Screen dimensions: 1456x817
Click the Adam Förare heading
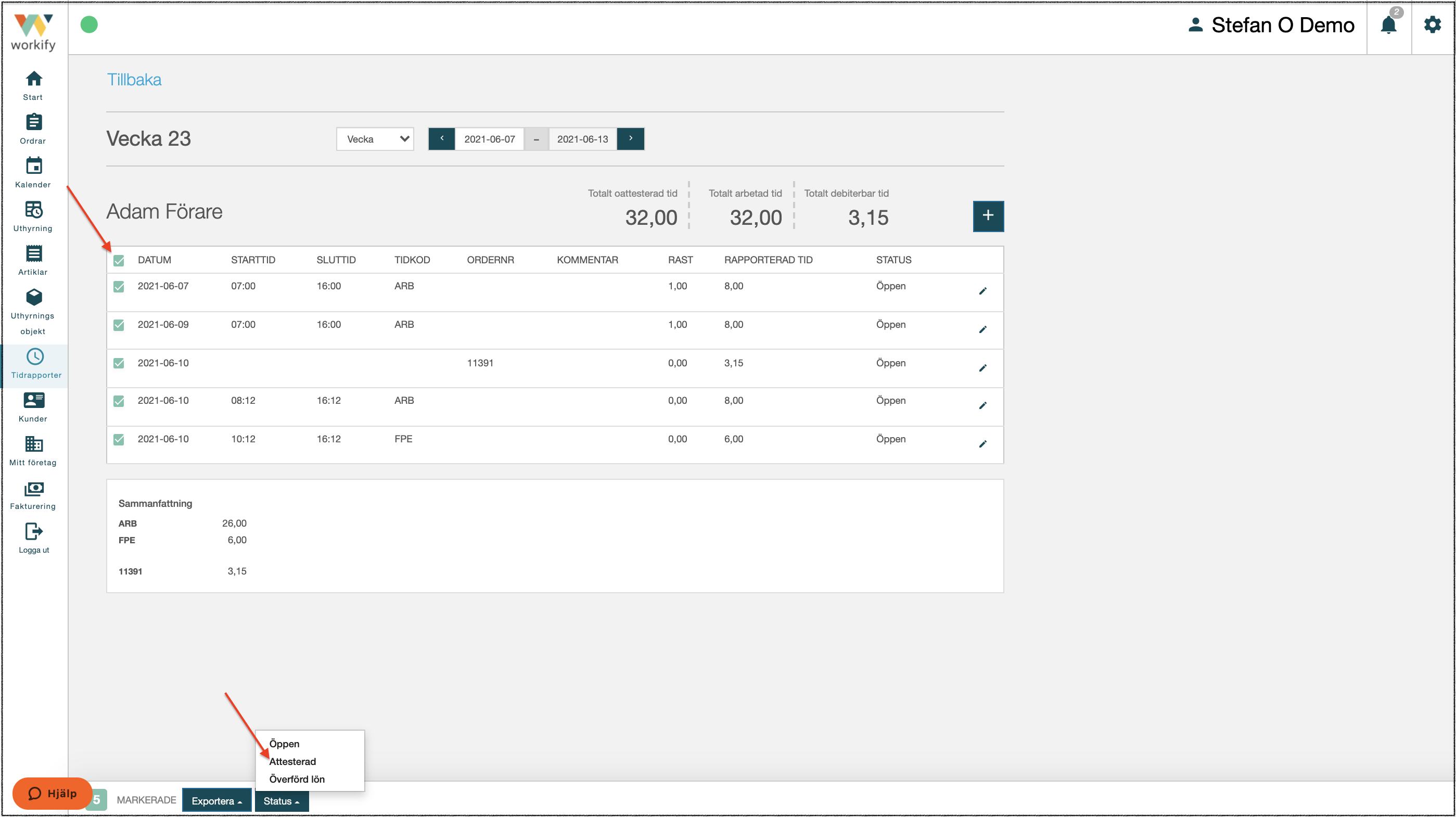(164, 211)
